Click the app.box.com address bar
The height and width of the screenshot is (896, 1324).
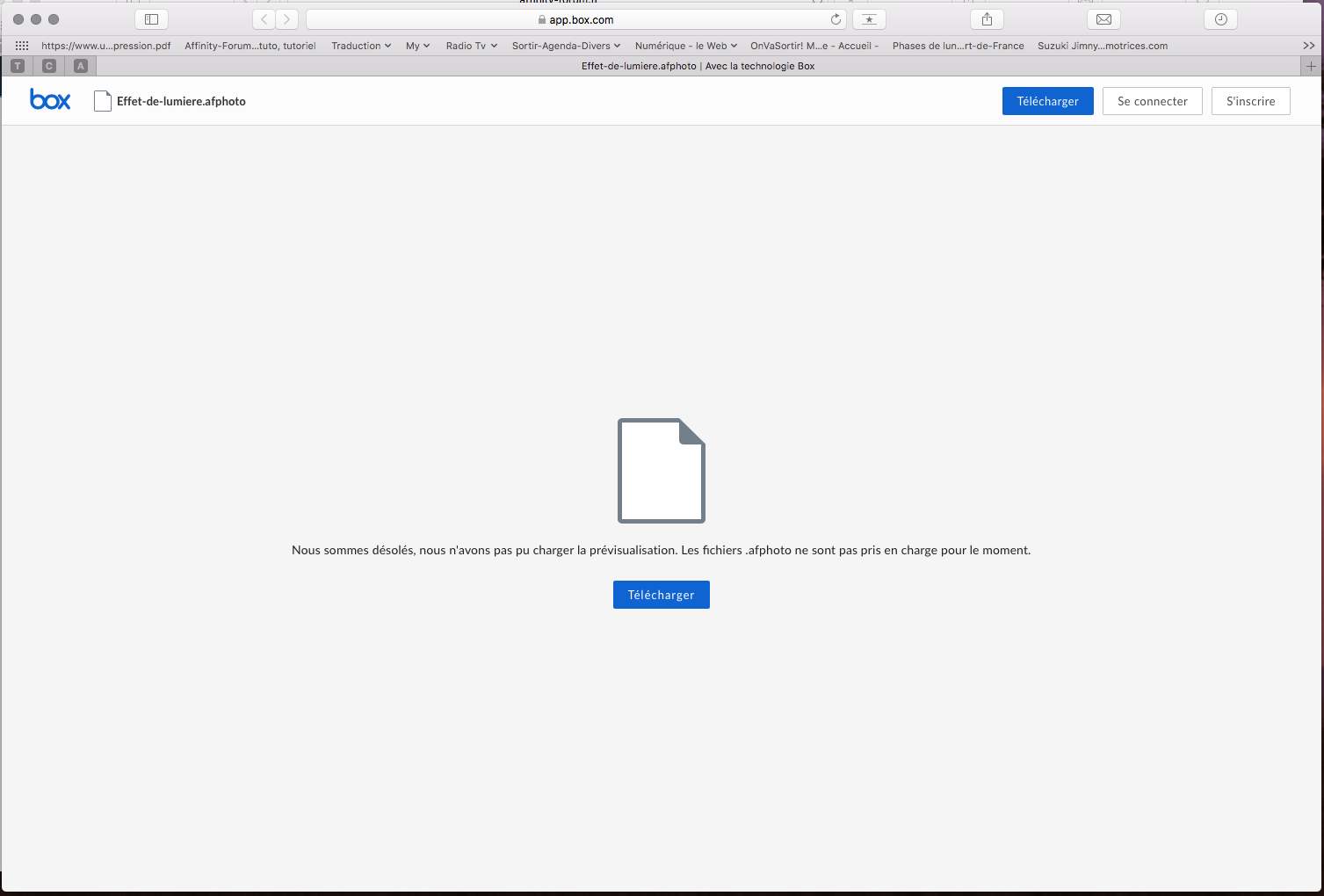(x=576, y=19)
